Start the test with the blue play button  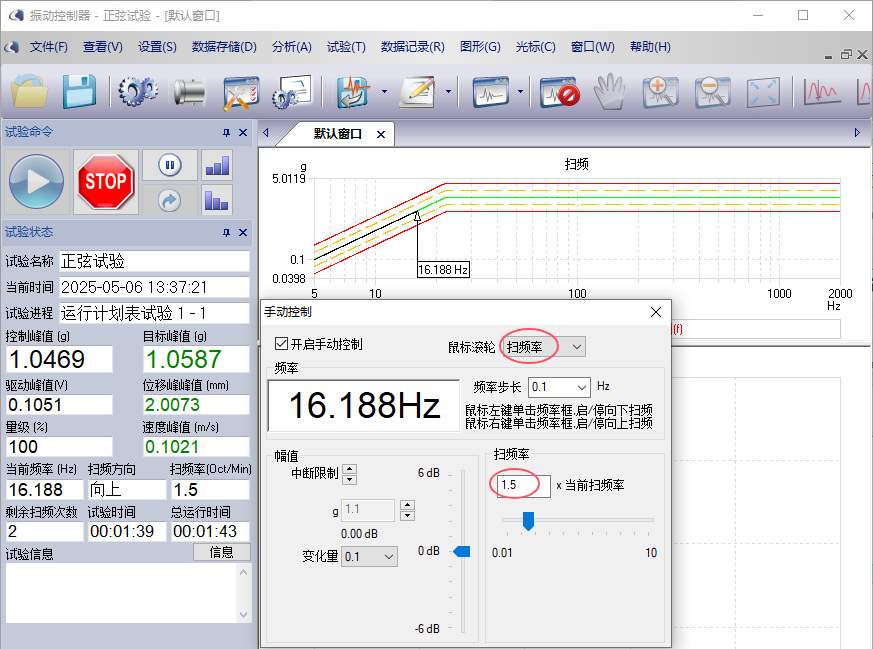pyautogui.click(x=37, y=181)
